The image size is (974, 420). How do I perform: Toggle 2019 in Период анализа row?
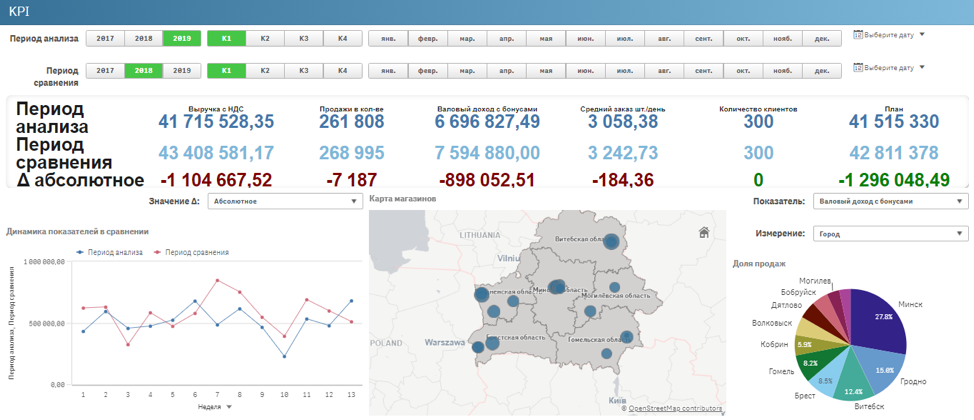(182, 39)
